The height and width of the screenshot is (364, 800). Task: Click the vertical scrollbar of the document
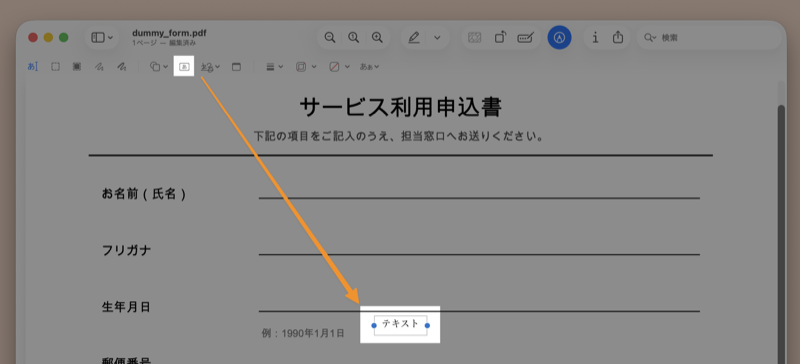(781, 235)
